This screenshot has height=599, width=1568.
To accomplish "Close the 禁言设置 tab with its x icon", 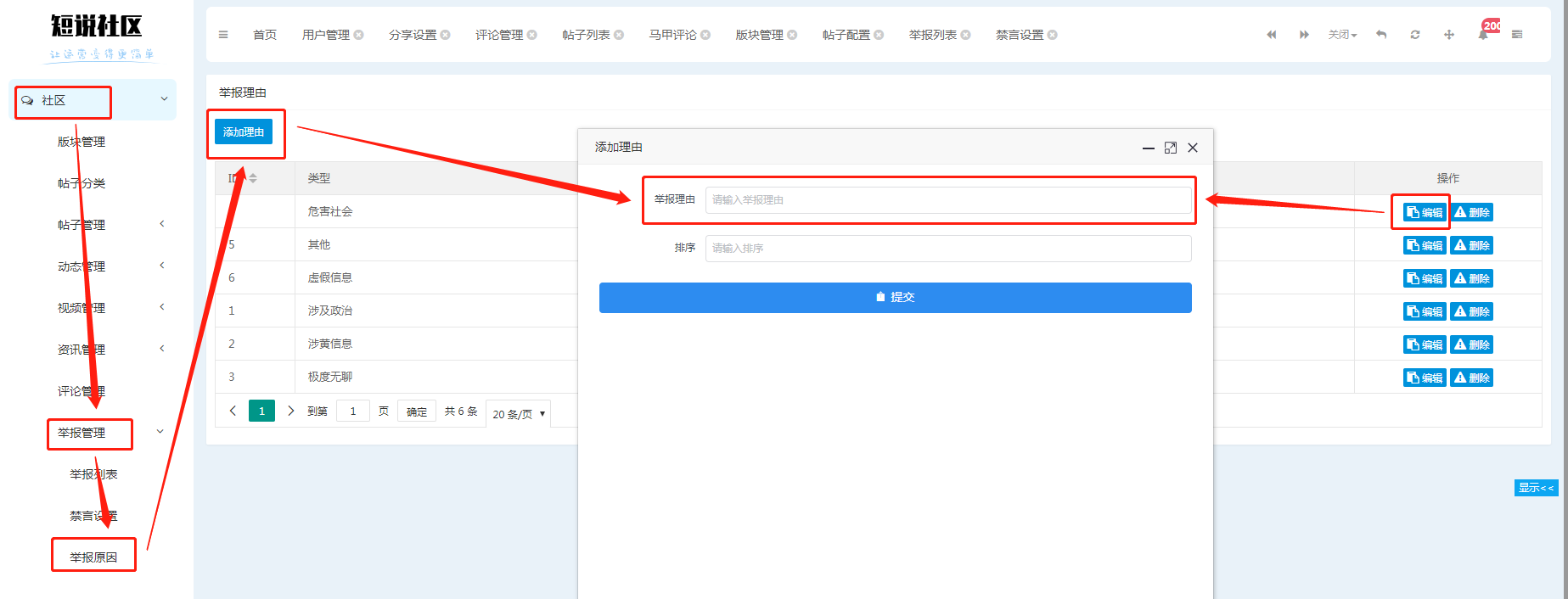I will [1053, 35].
